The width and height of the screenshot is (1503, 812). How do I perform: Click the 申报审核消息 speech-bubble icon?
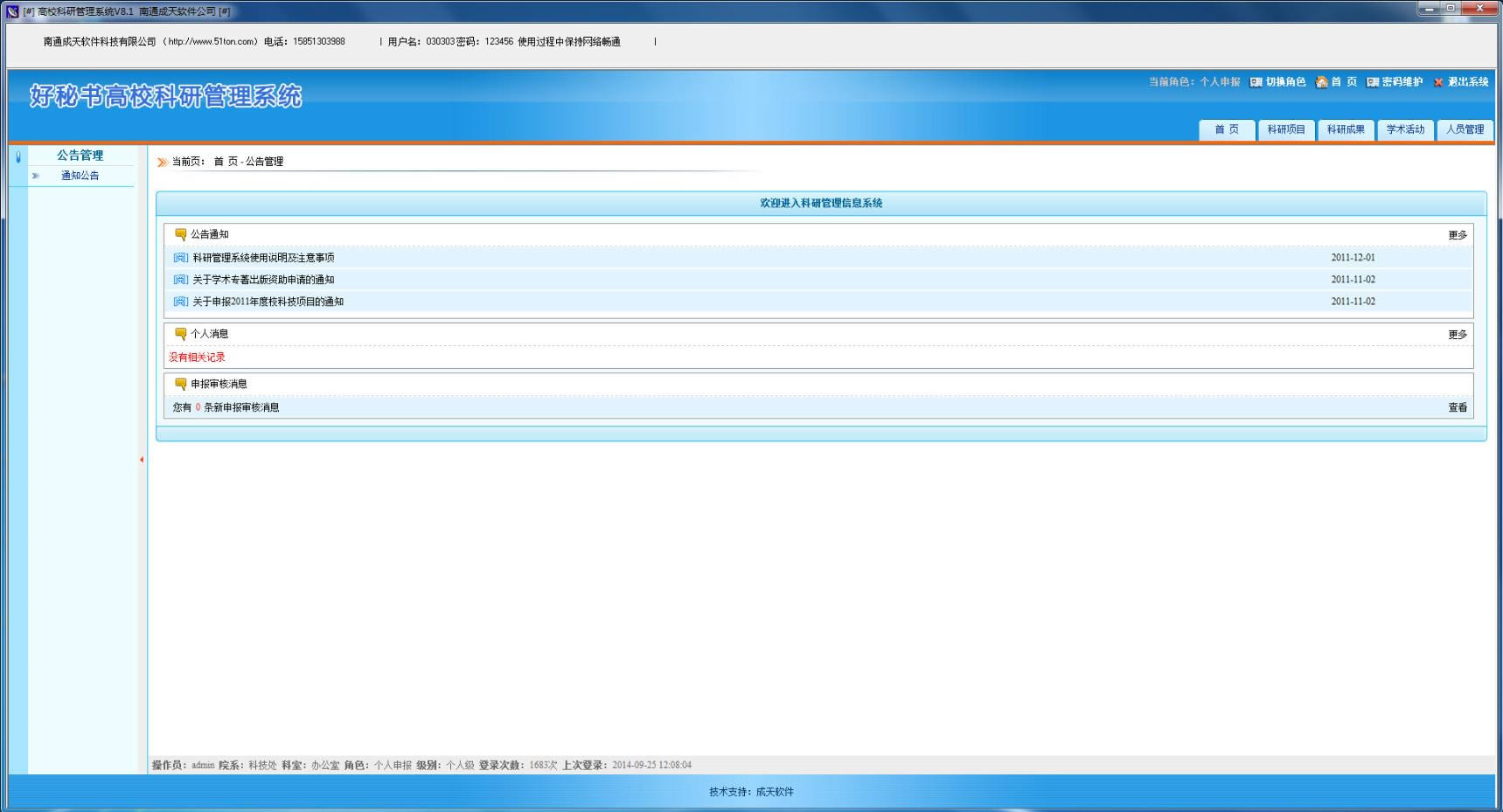[x=181, y=384]
